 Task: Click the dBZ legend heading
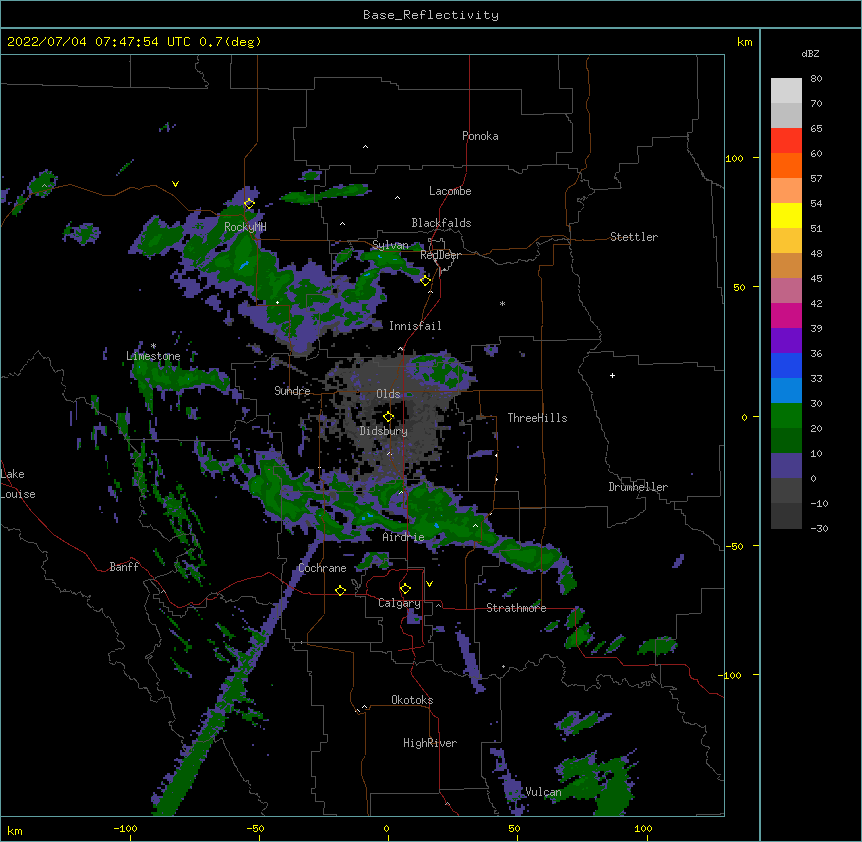point(810,53)
